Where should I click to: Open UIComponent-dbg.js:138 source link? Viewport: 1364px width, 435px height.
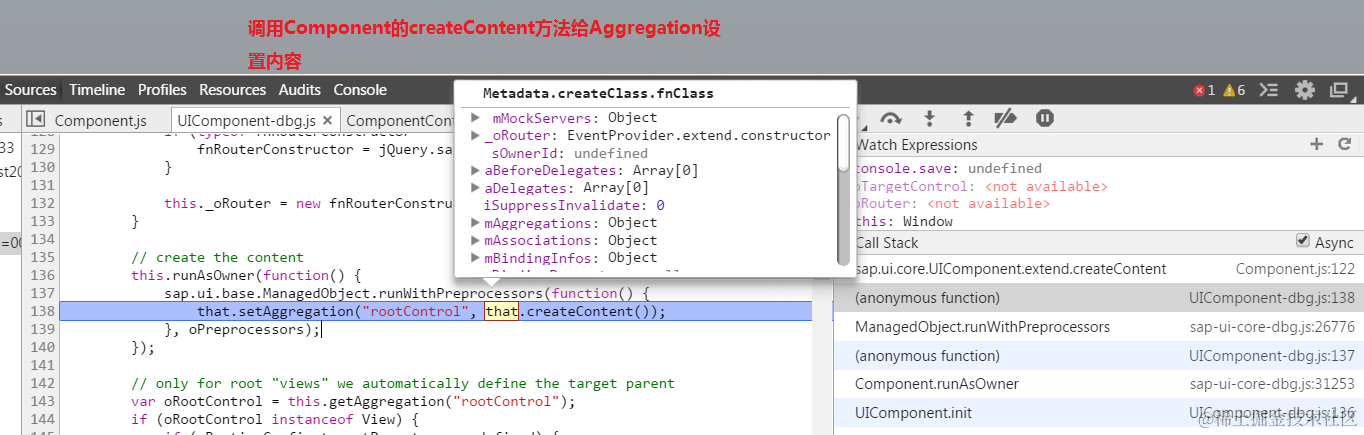[1272, 298]
